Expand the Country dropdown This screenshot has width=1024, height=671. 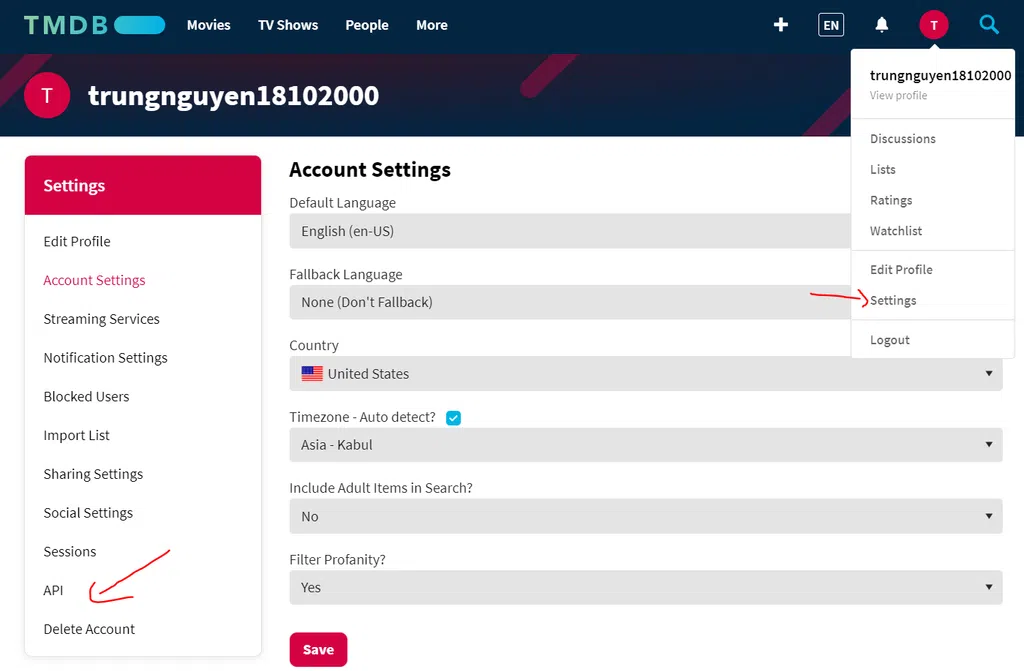(645, 374)
